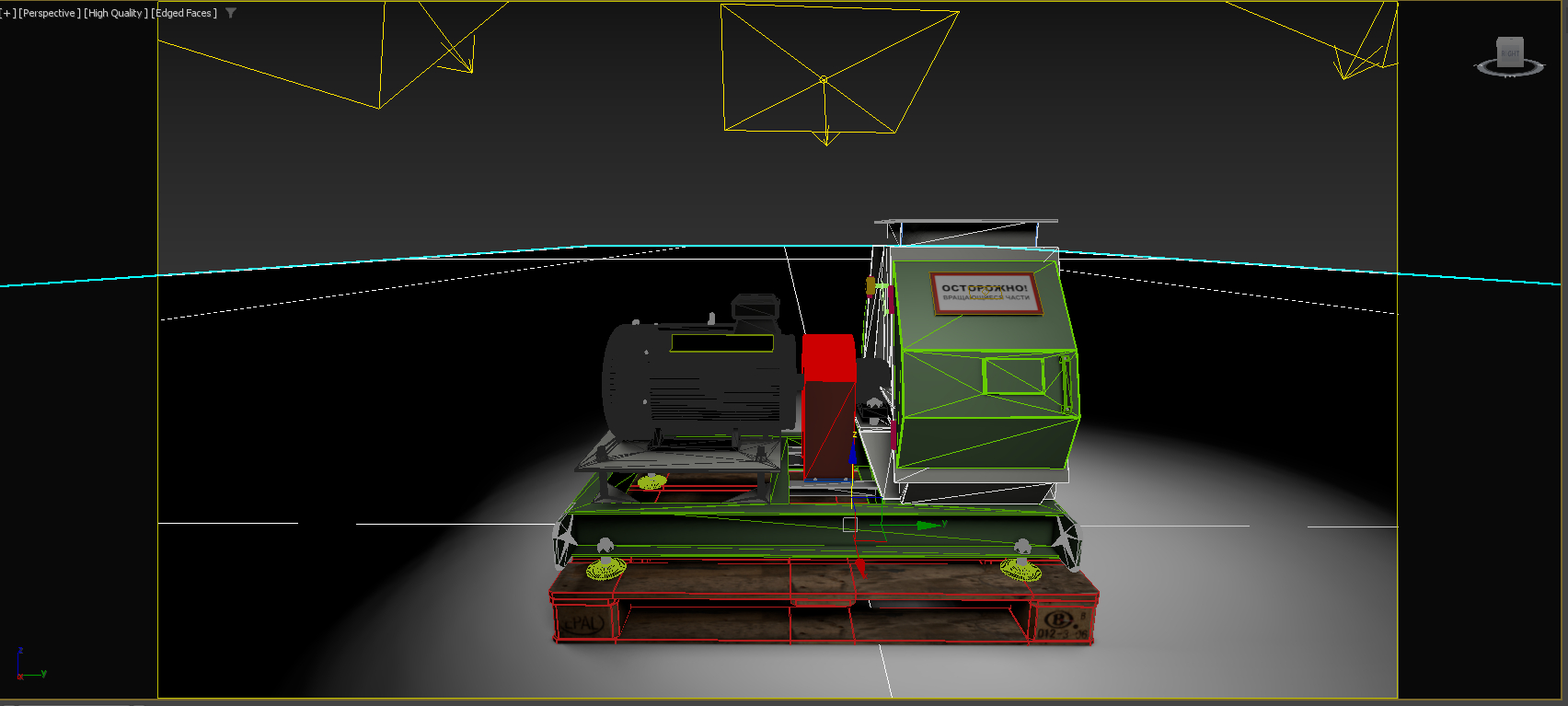Click the viewport filter funnel icon
Viewport: 1568px width, 706px height.
[231, 13]
